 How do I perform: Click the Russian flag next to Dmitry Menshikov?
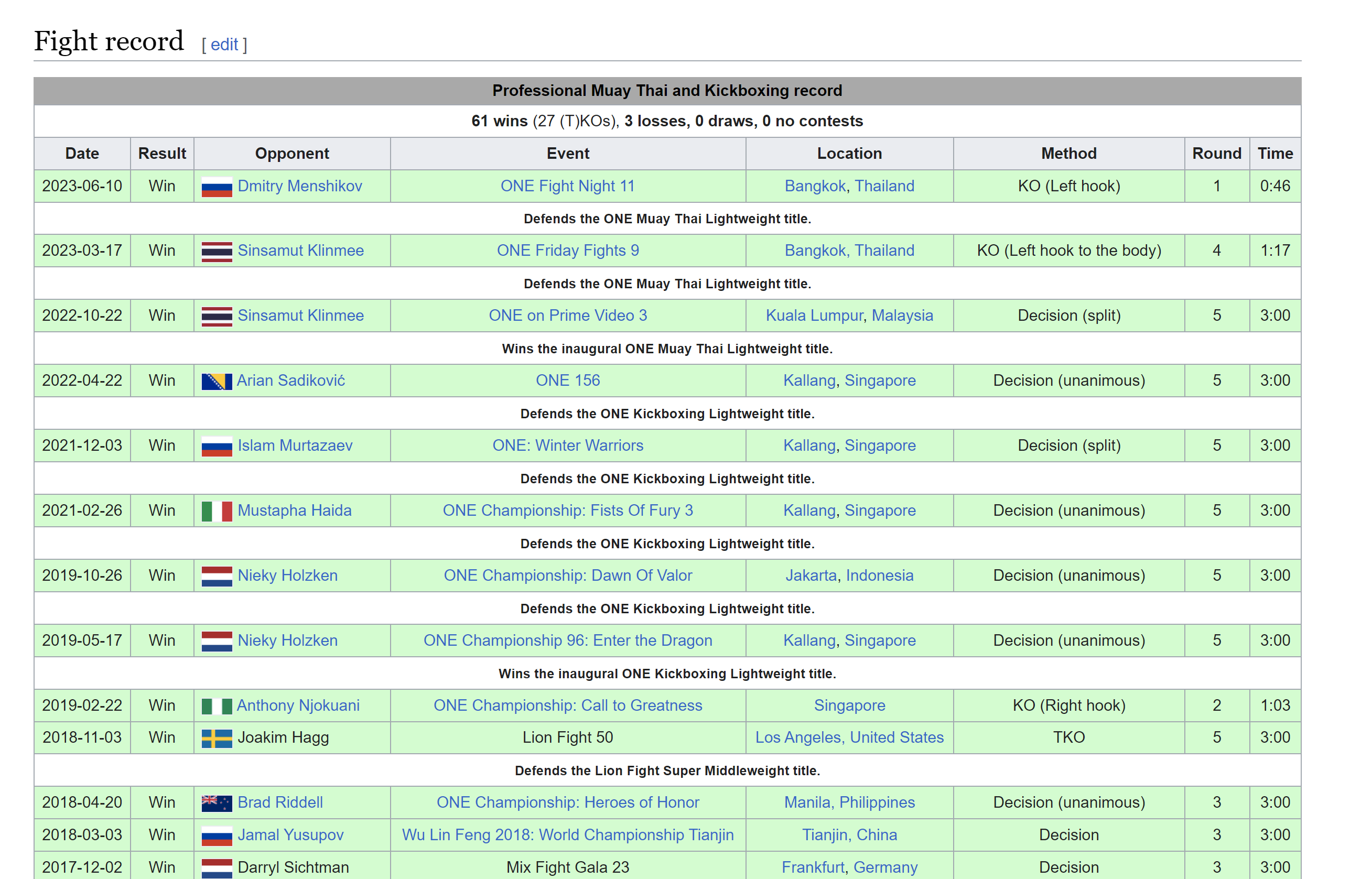tap(217, 187)
